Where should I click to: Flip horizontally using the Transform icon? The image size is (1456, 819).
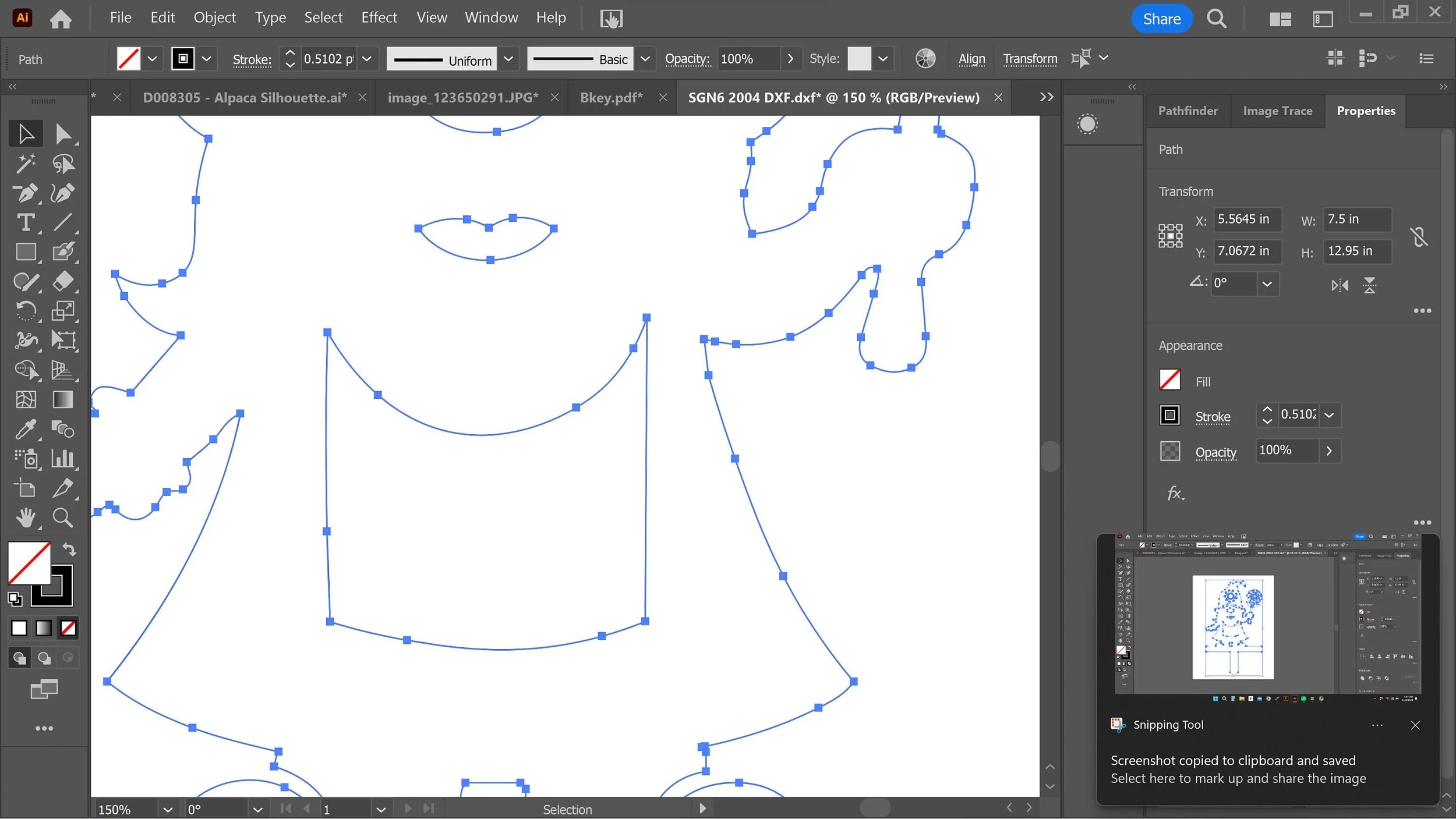tap(1340, 285)
